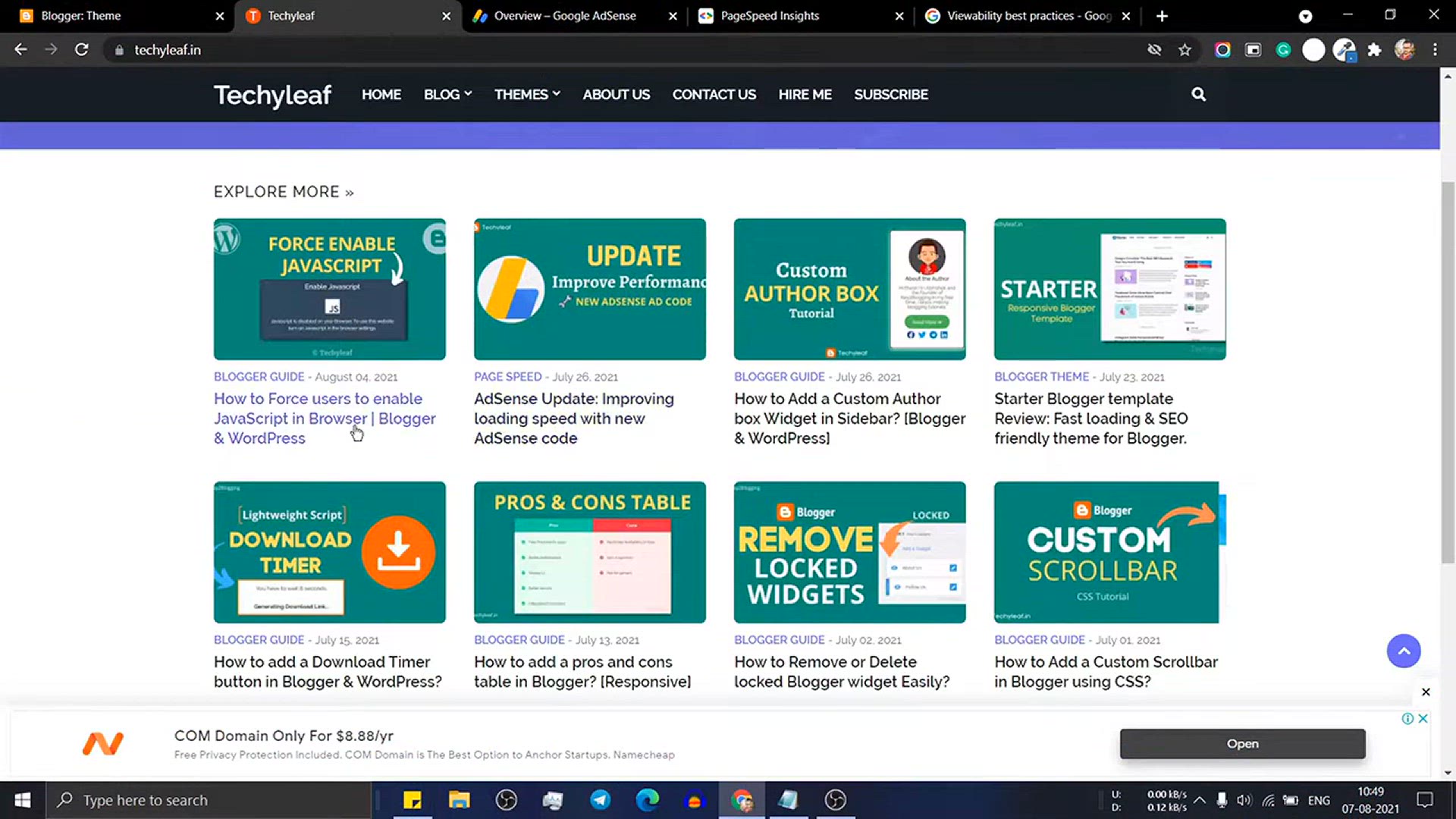Click Force Enable JavaScript thumbnail
The height and width of the screenshot is (819, 1456).
(x=329, y=289)
